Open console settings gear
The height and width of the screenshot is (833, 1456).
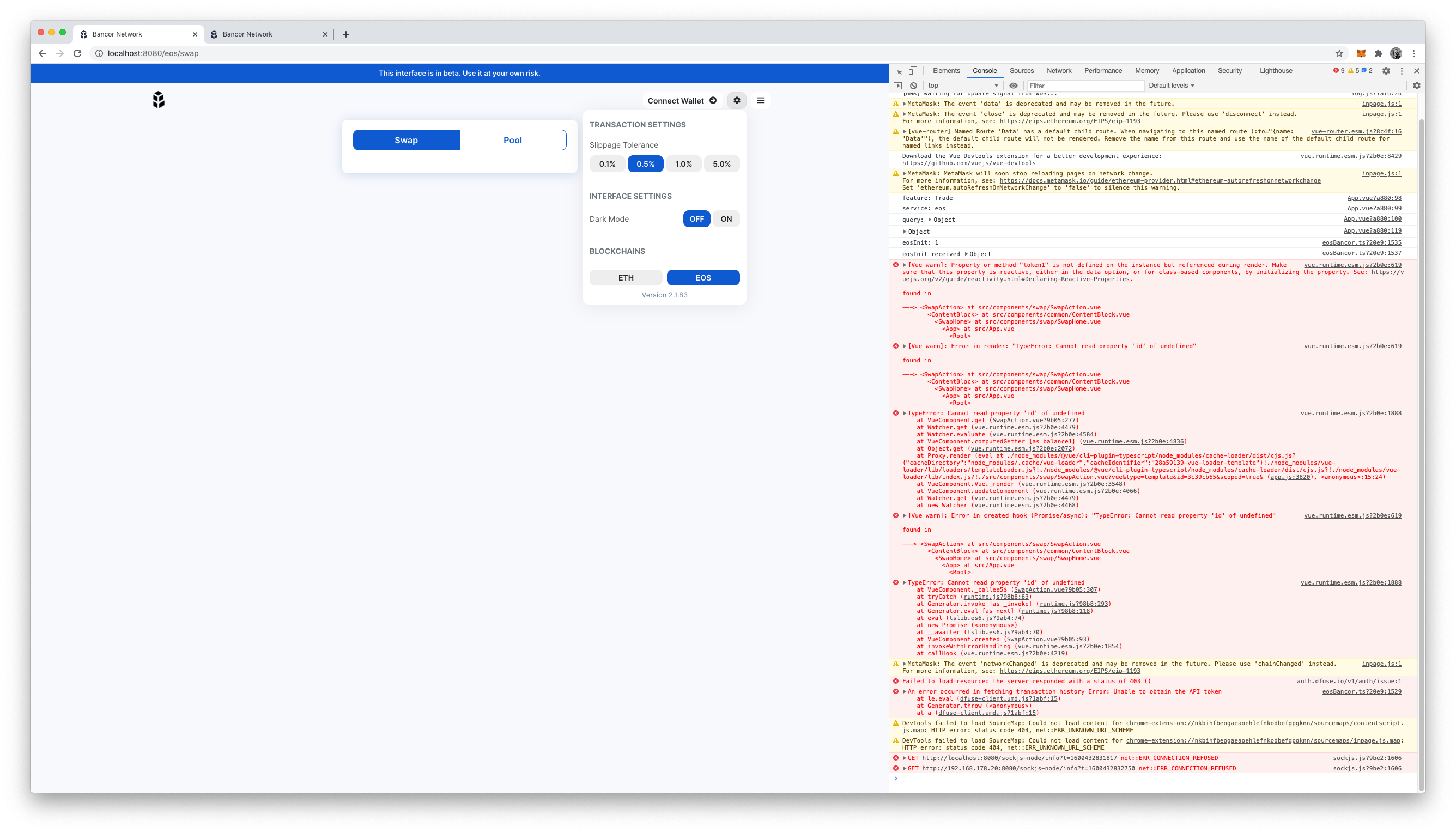point(1416,86)
